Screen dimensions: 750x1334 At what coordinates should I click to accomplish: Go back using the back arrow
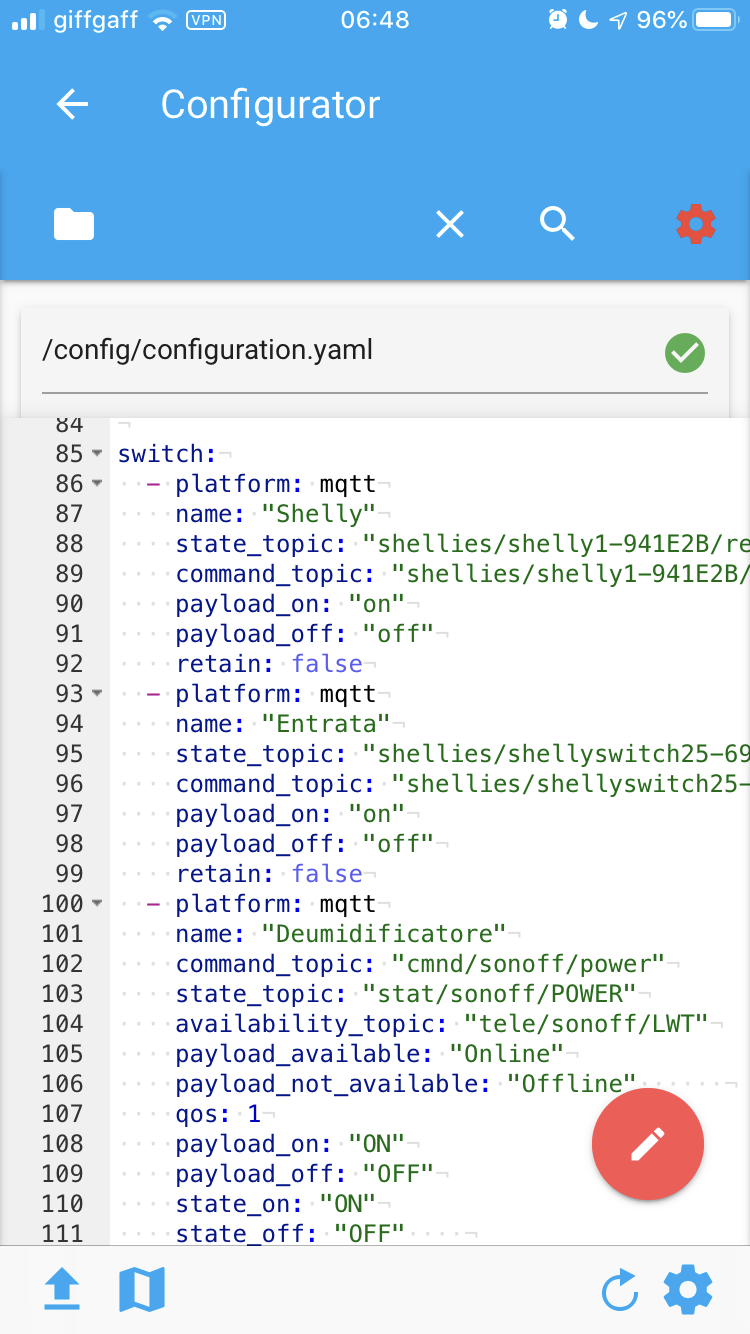[x=72, y=104]
